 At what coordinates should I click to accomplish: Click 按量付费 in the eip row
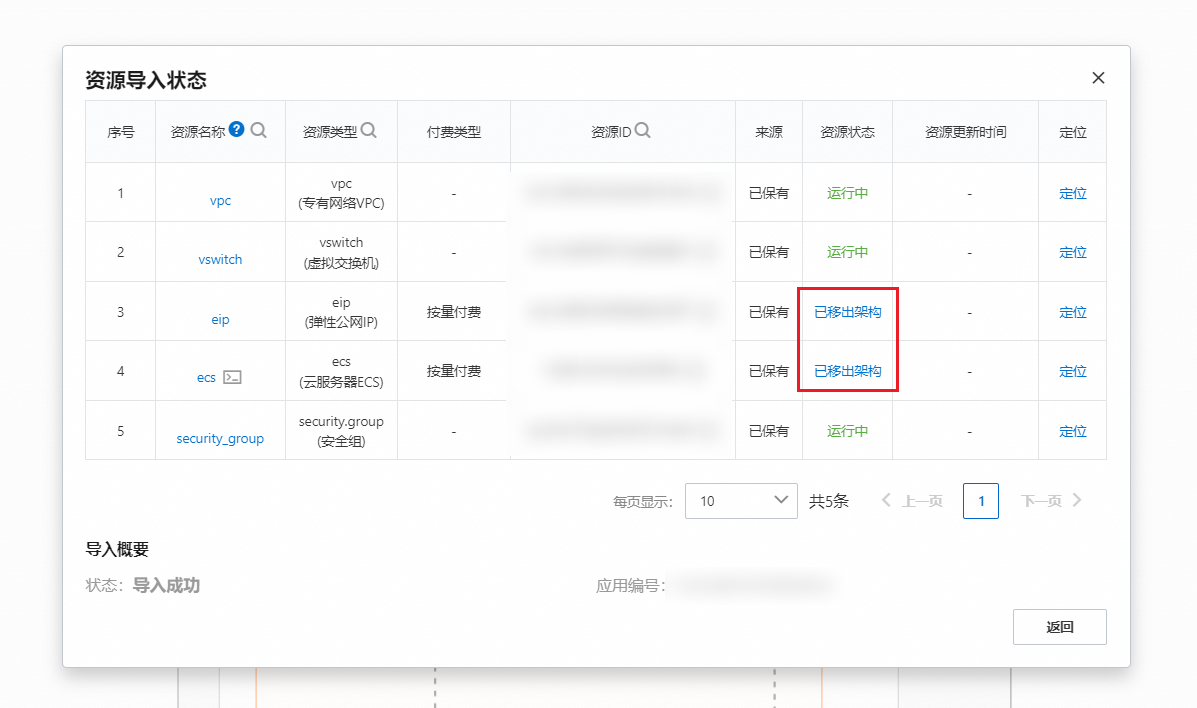453,312
